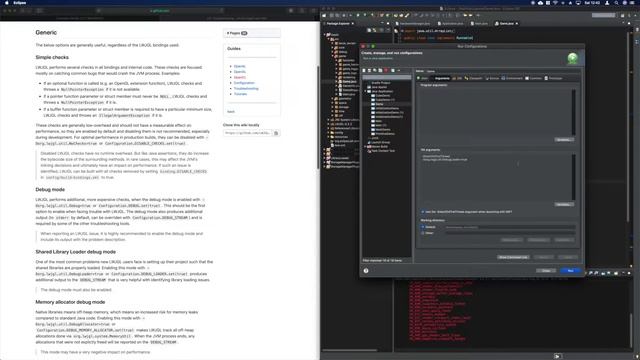Switch to the Main tab

(422, 78)
